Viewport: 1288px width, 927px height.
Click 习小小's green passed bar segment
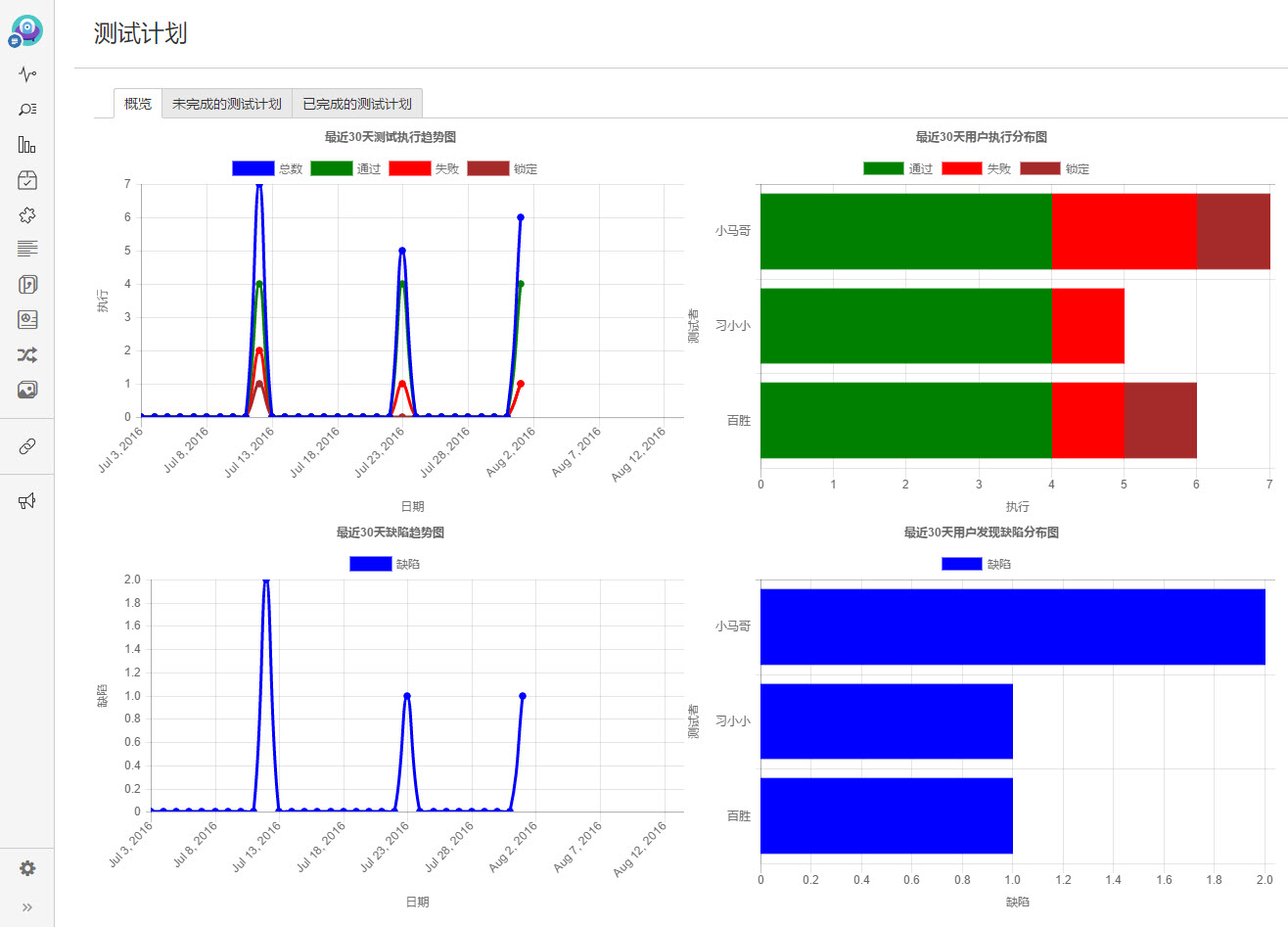(x=906, y=326)
